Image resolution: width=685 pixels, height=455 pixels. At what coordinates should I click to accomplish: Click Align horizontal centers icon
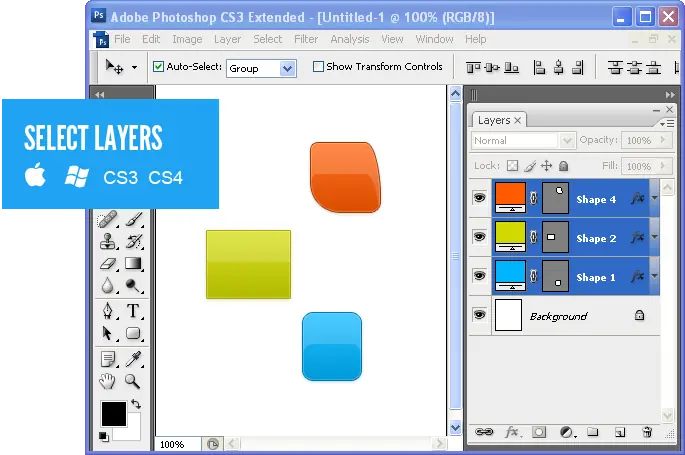pos(558,68)
